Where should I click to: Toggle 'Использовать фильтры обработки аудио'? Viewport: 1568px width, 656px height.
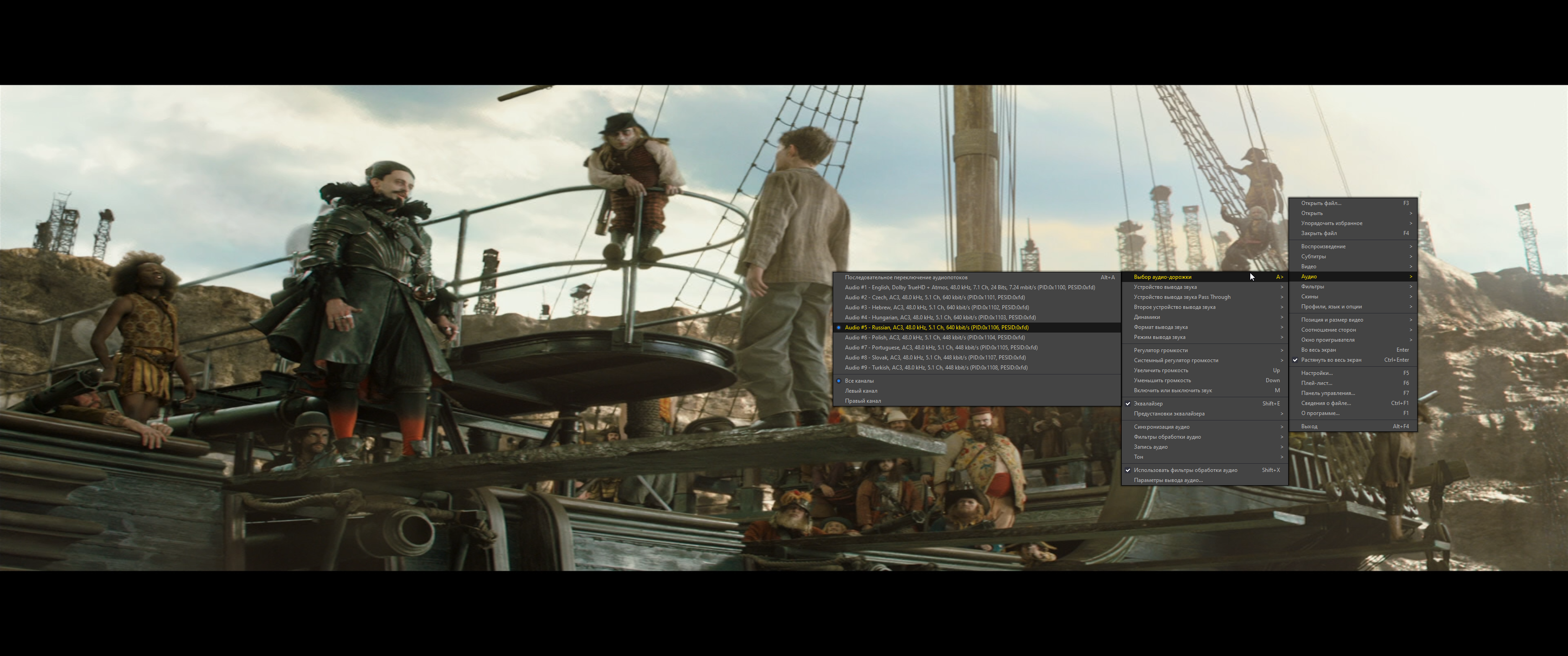point(1205,471)
